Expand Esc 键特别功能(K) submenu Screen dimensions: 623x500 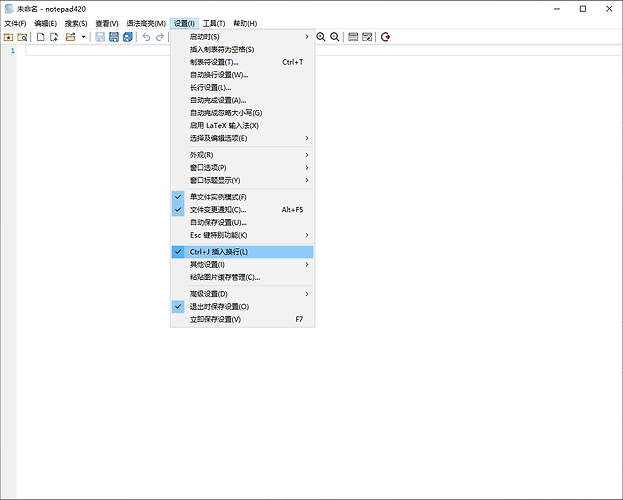(242, 235)
